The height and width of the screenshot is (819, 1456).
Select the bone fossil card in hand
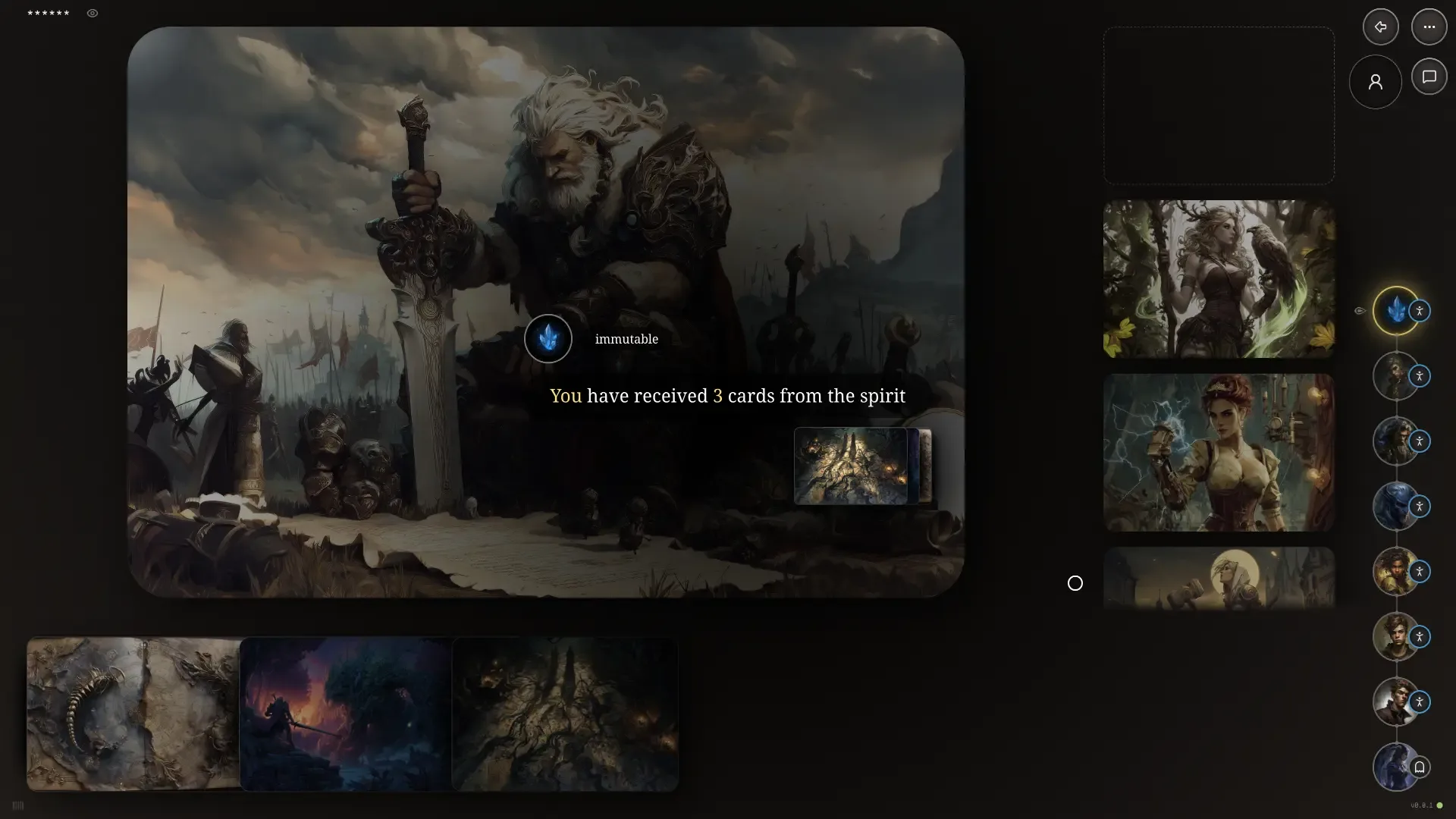[133, 714]
